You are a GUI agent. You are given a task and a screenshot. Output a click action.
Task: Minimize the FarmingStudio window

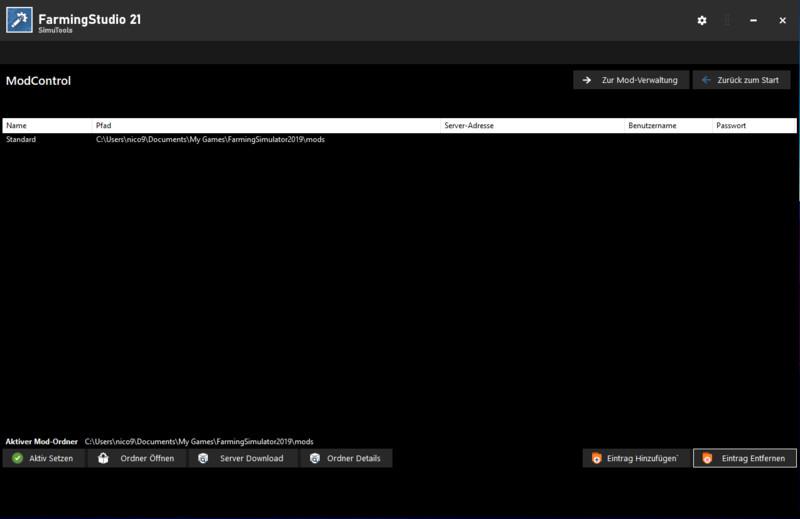(753, 21)
